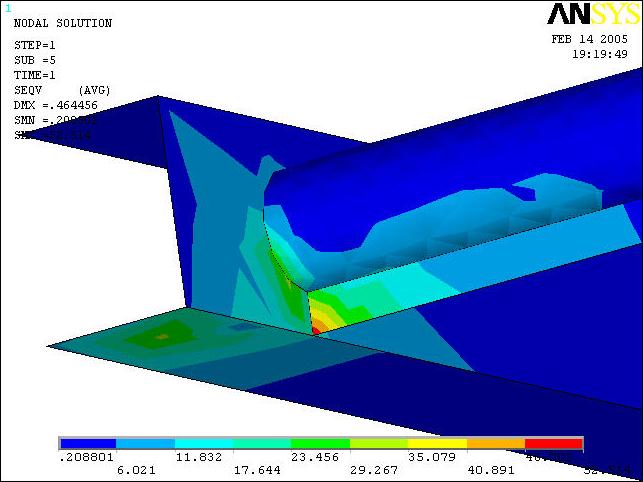Select the orange legend color band
Image resolution: width=643 pixels, height=482 pixels.
[x=495, y=443]
